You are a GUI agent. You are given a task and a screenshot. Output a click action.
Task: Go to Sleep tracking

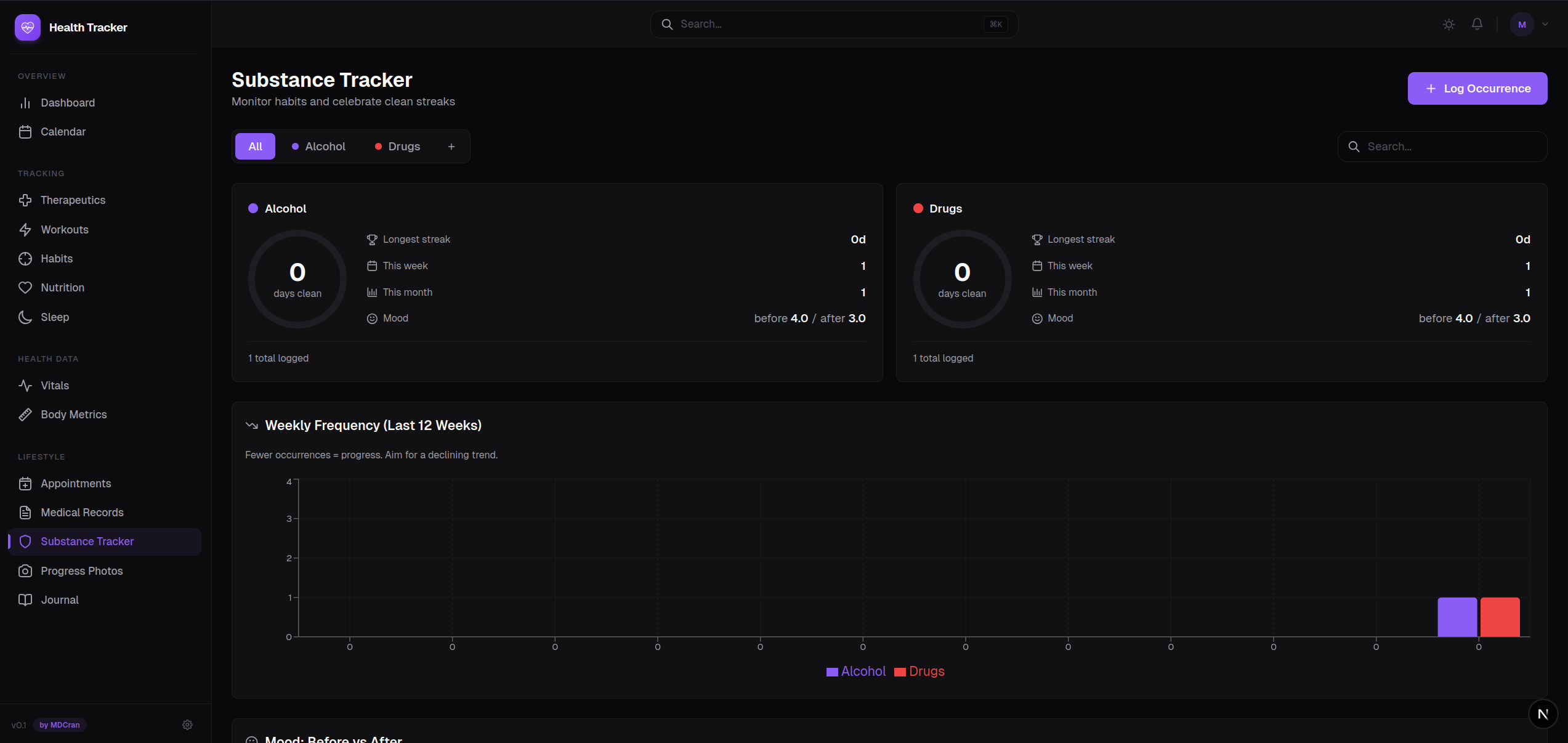105,317
